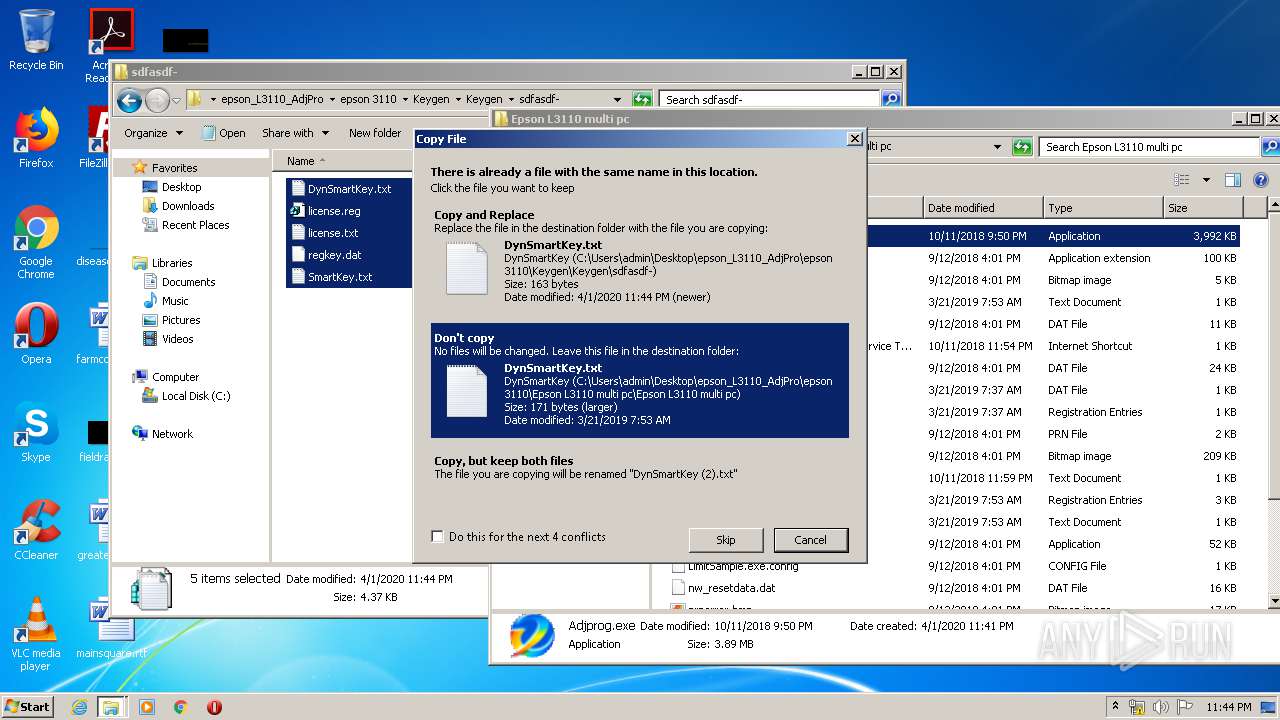Open Google Chrome desktop shortcut
Screen dimensions: 1280x720
pos(36,243)
